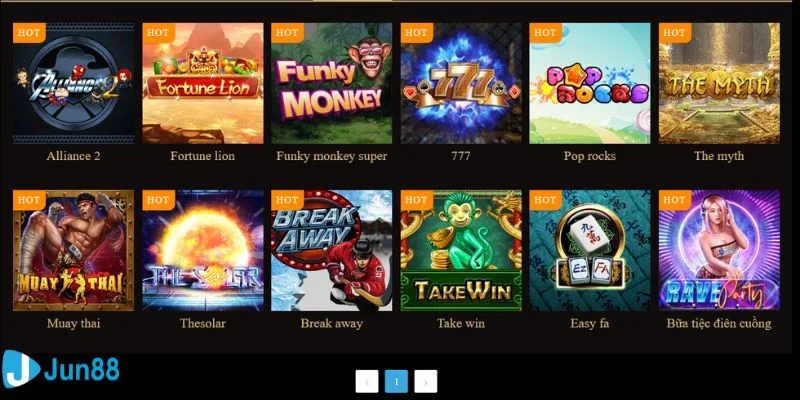Select the Funky Monkey game thumbnail
The image size is (800, 400).
click(x=332, y=83)
